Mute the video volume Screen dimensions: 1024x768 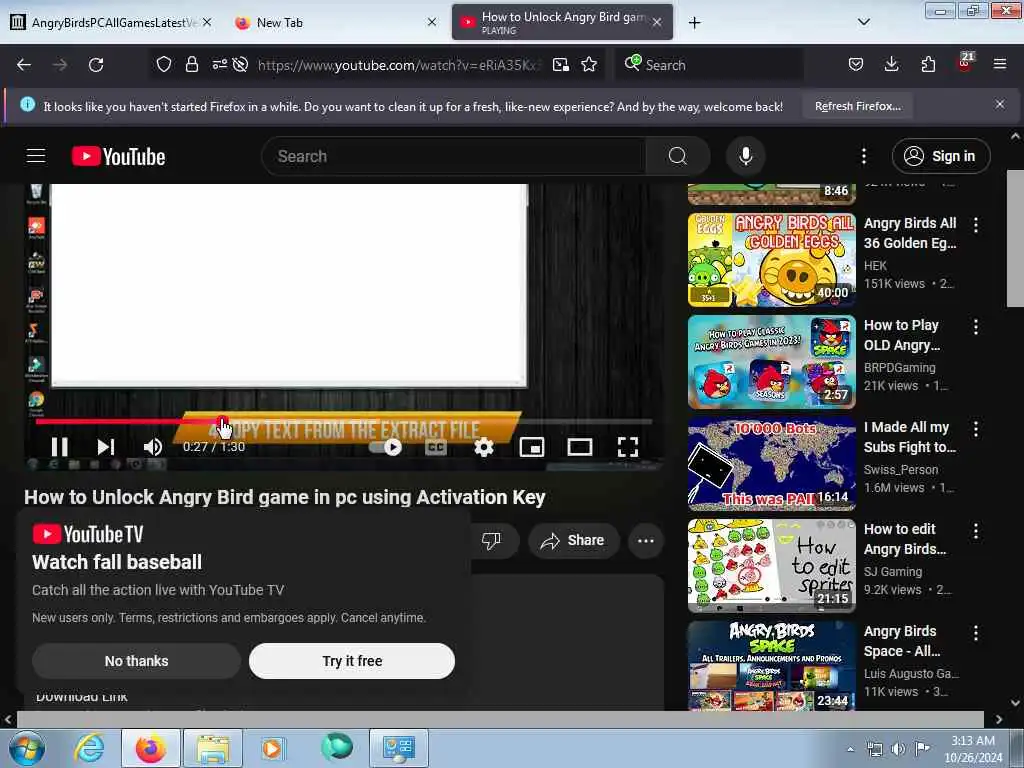pyautogui.click(x=153, y=447)
